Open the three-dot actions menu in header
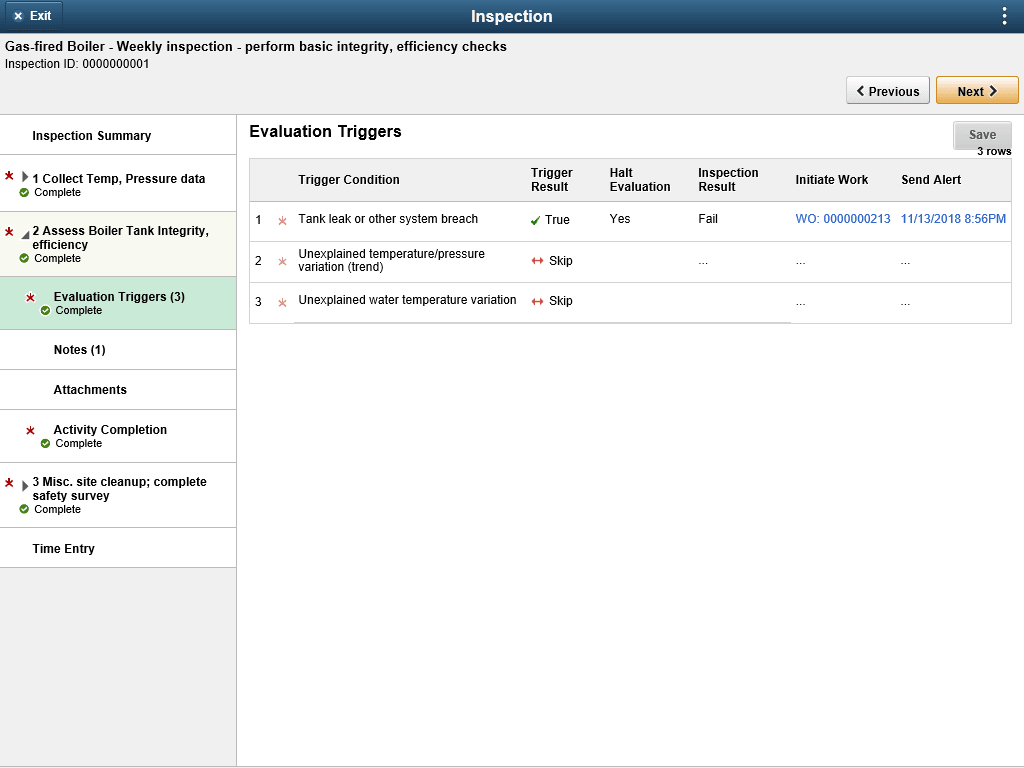Image resolution: width=1024 pixels, height=768 pixels. 1004,16
